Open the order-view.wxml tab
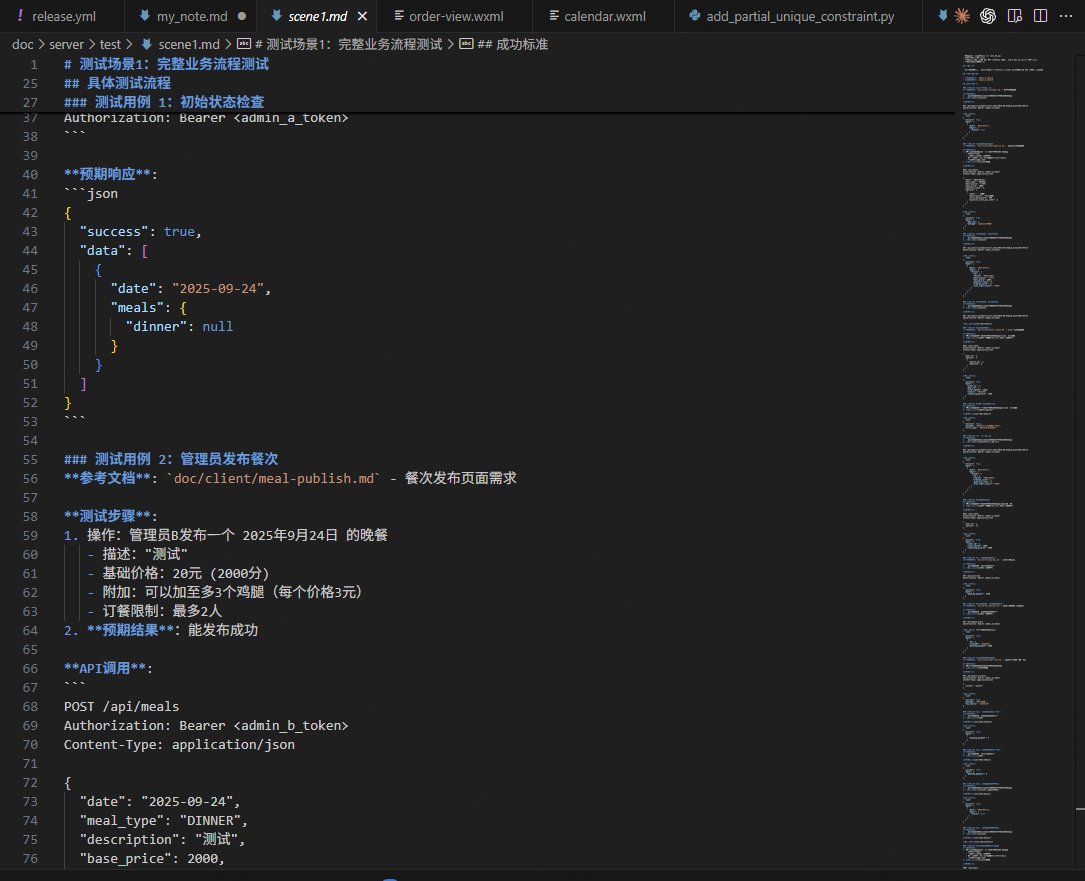This screenshot has height=881, width=1085. click(456, 17)
